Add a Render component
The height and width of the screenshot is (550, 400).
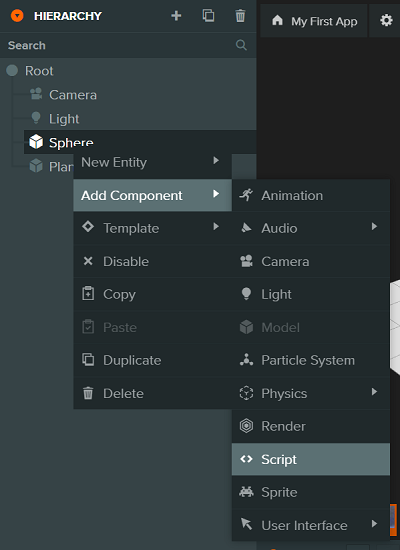311,426
